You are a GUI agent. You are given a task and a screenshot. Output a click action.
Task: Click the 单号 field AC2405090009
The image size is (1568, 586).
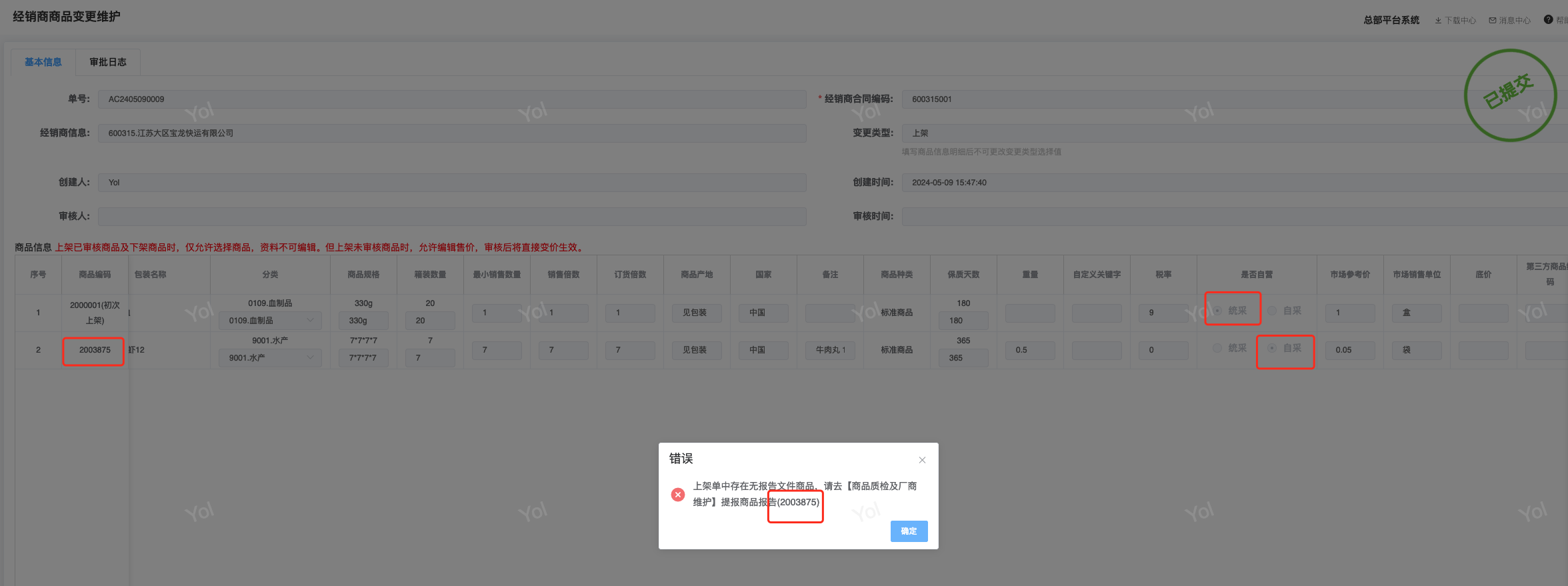[x=452, y=99]
